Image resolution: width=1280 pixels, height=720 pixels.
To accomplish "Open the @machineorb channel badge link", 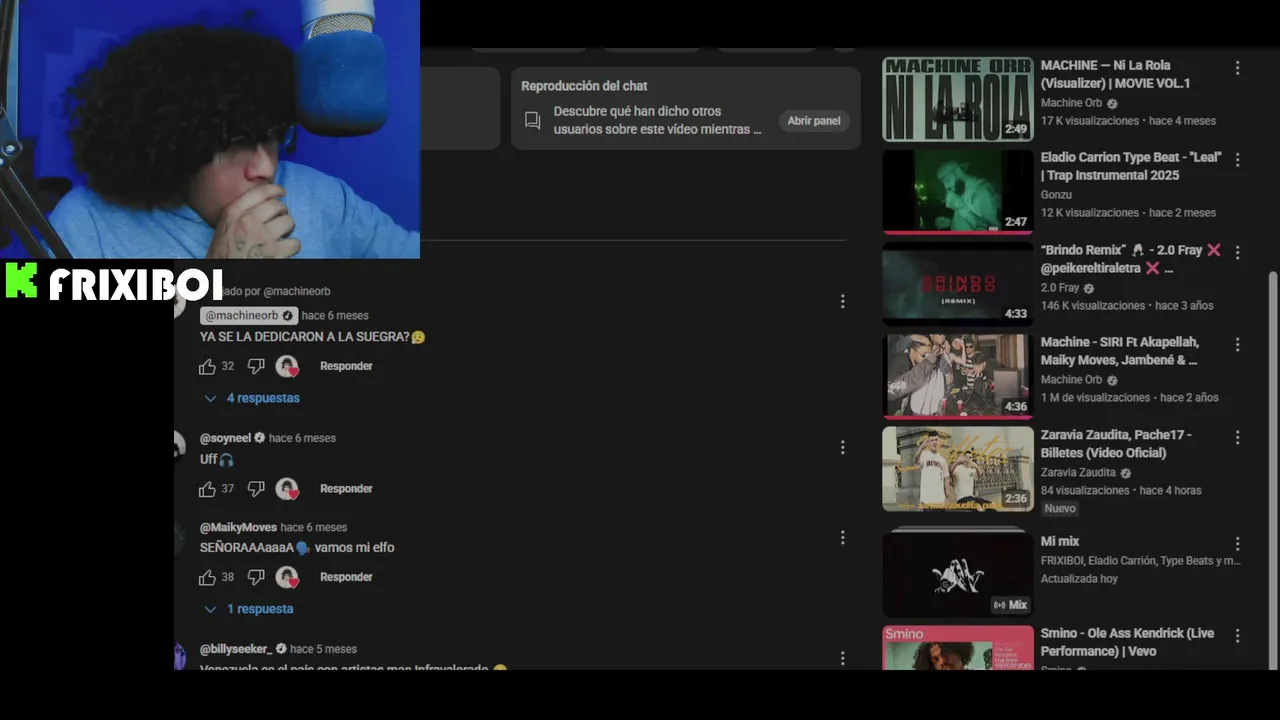I will click(248, 316).
